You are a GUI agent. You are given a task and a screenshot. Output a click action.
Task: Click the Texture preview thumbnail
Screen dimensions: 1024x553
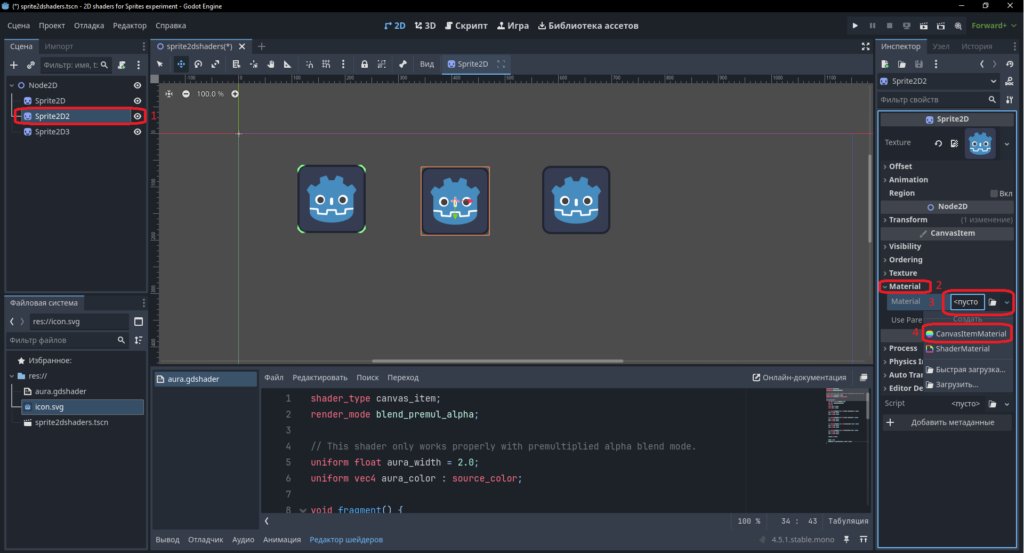click(980, 143)
